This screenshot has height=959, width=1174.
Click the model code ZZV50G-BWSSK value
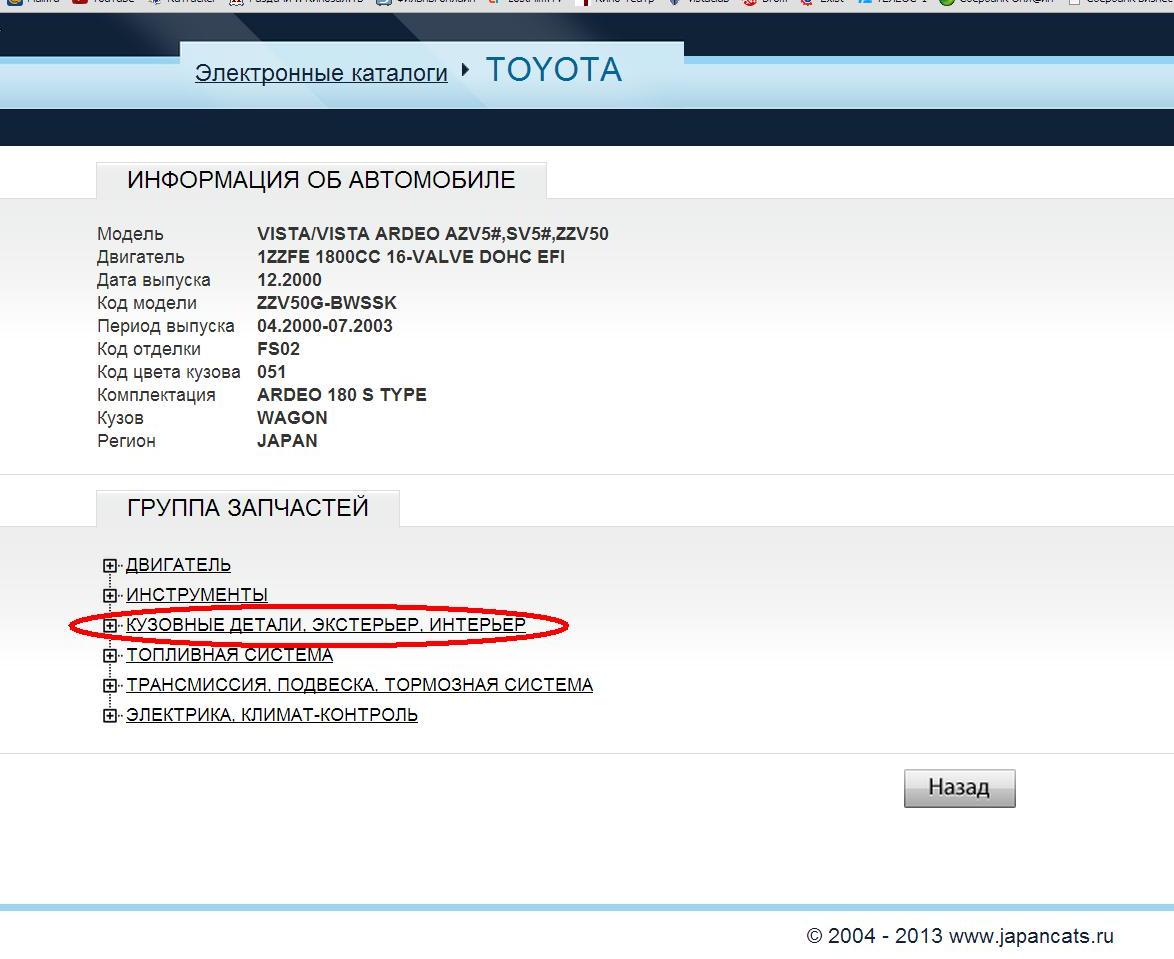(x=327, y=303)
